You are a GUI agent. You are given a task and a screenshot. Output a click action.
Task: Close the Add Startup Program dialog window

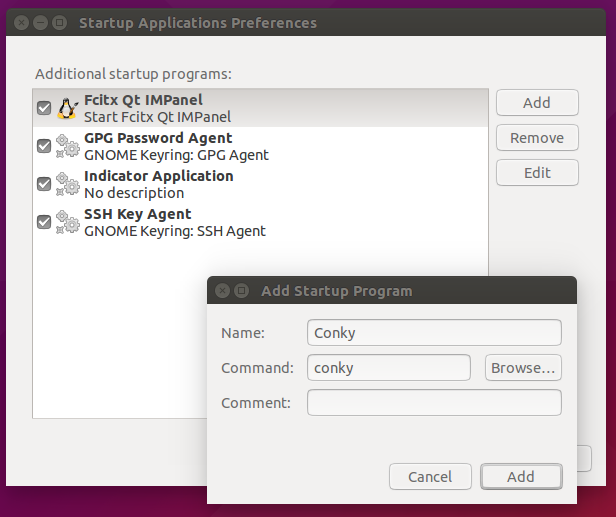coord(222,291)
